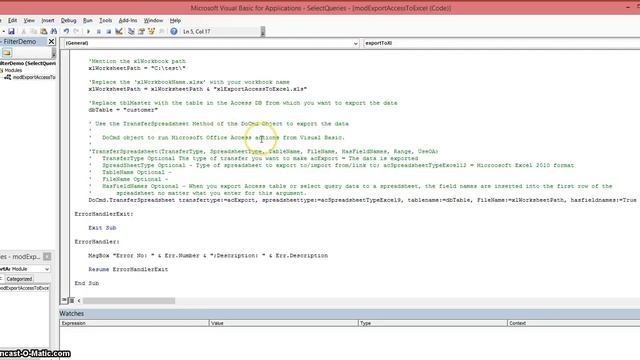Click the dbTable = "customer" line
Image resolution: width=640 pixels, height=360 pixels.
pos(123,110)
